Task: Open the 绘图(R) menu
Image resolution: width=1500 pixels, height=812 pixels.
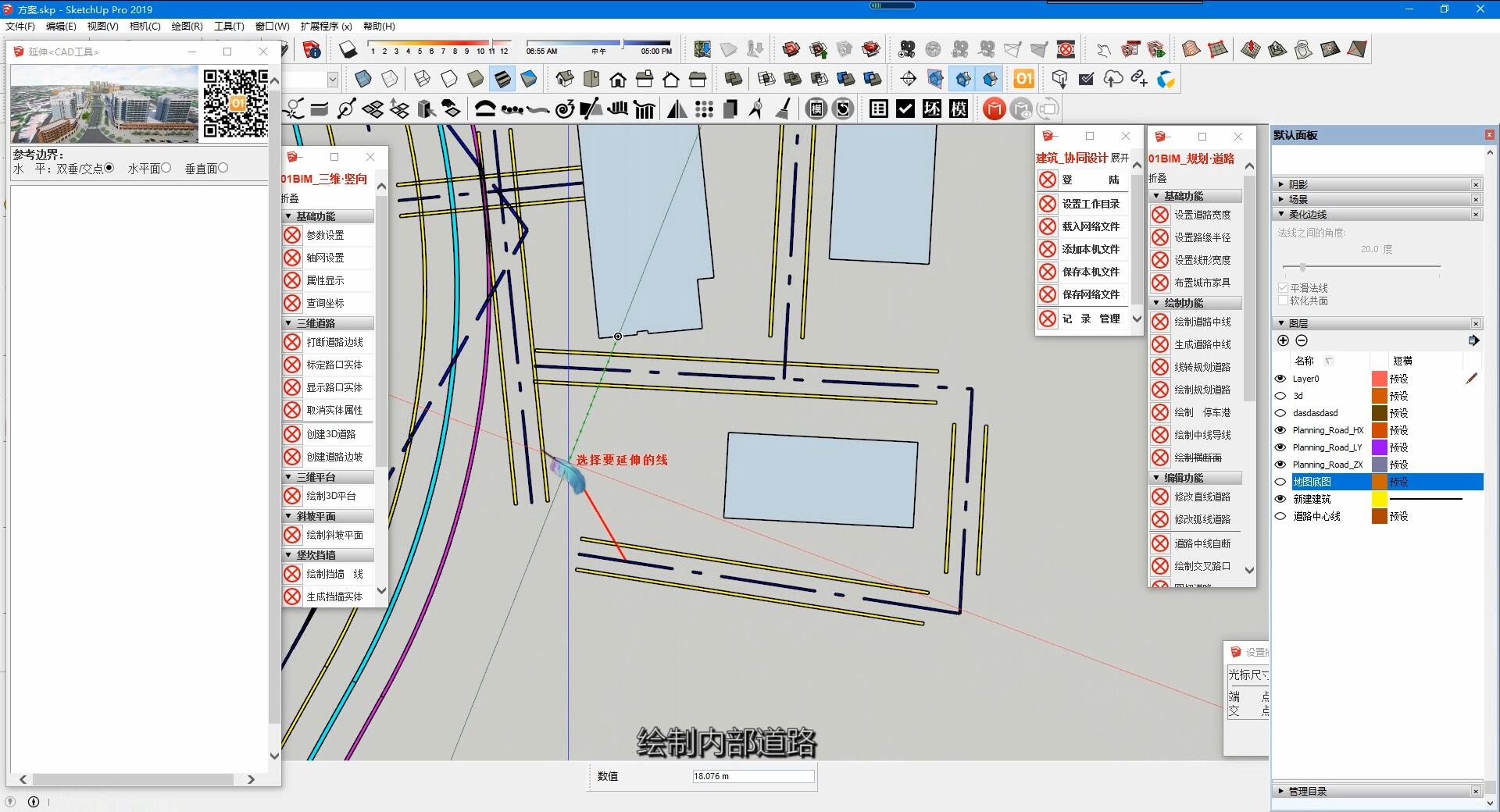Action: click(187, 26)
